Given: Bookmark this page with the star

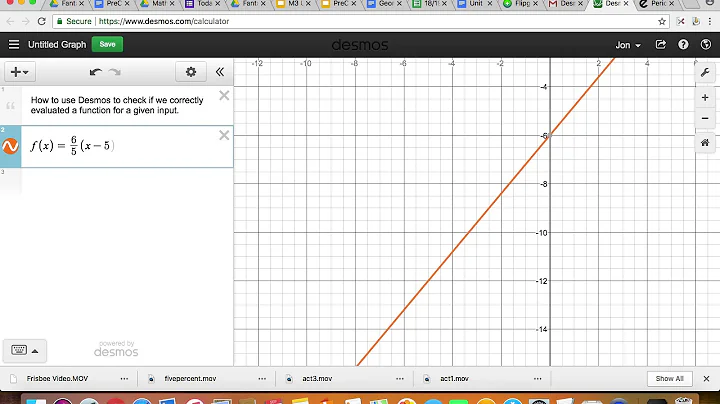Looking at the screenshot, I should [x=662, y=21].
